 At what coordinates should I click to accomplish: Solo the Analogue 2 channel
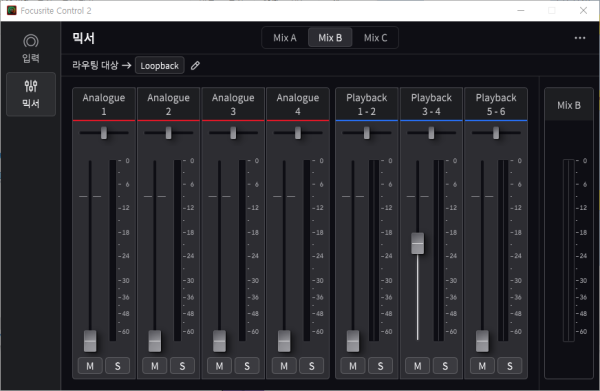[x=182, y=366]
